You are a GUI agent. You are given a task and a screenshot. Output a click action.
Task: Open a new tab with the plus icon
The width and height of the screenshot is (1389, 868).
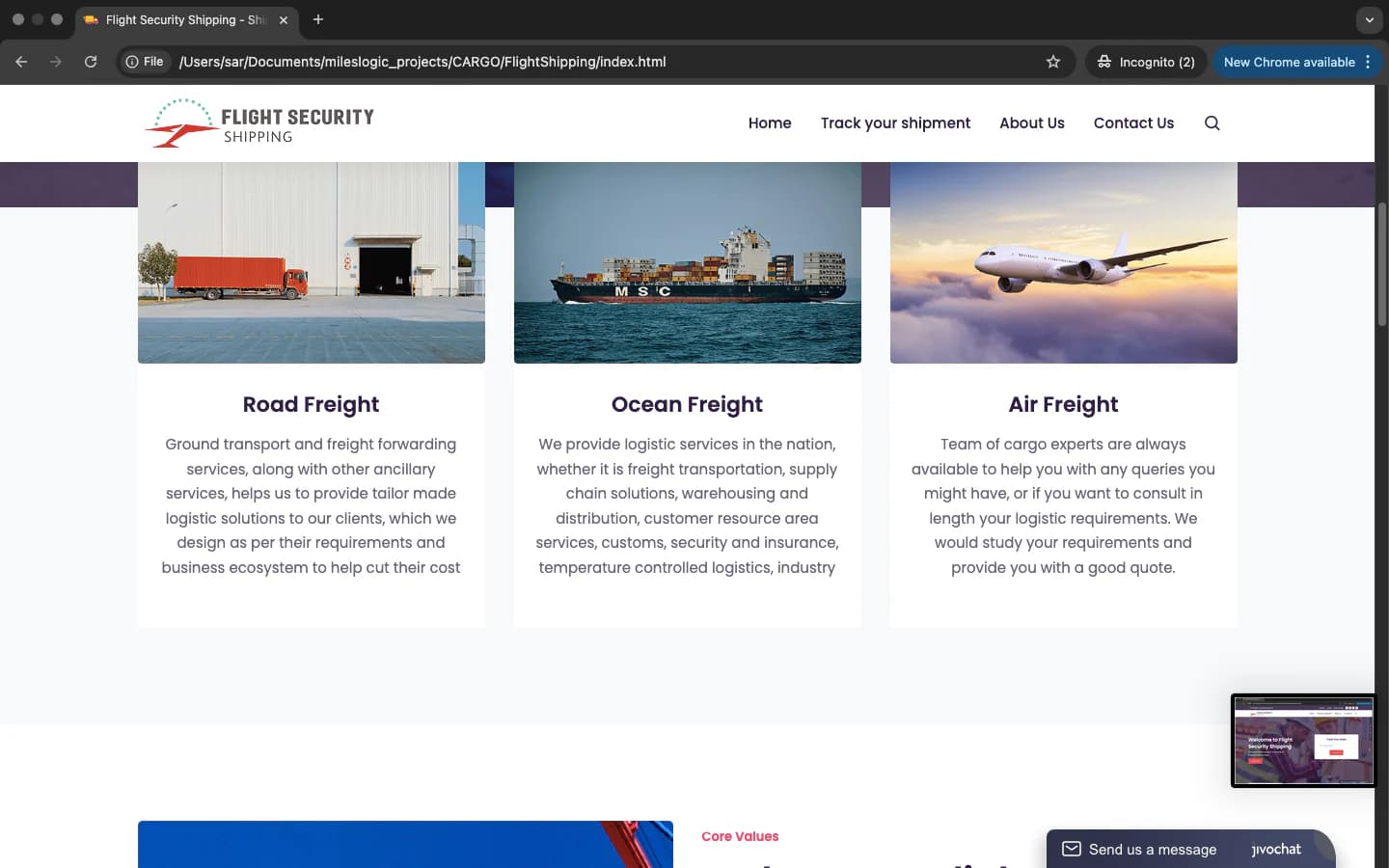(x=318, y=19)
